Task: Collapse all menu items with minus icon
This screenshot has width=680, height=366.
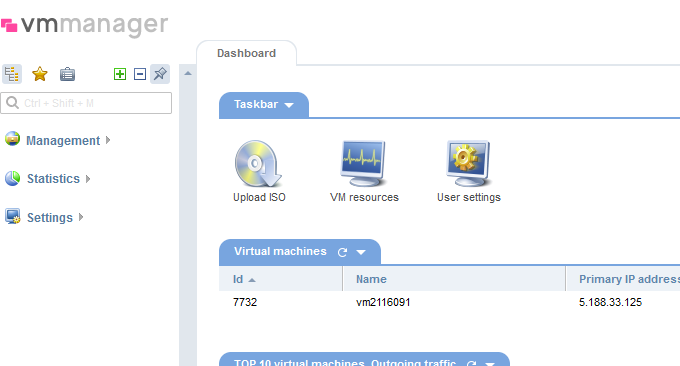Action: click(140, 74)
